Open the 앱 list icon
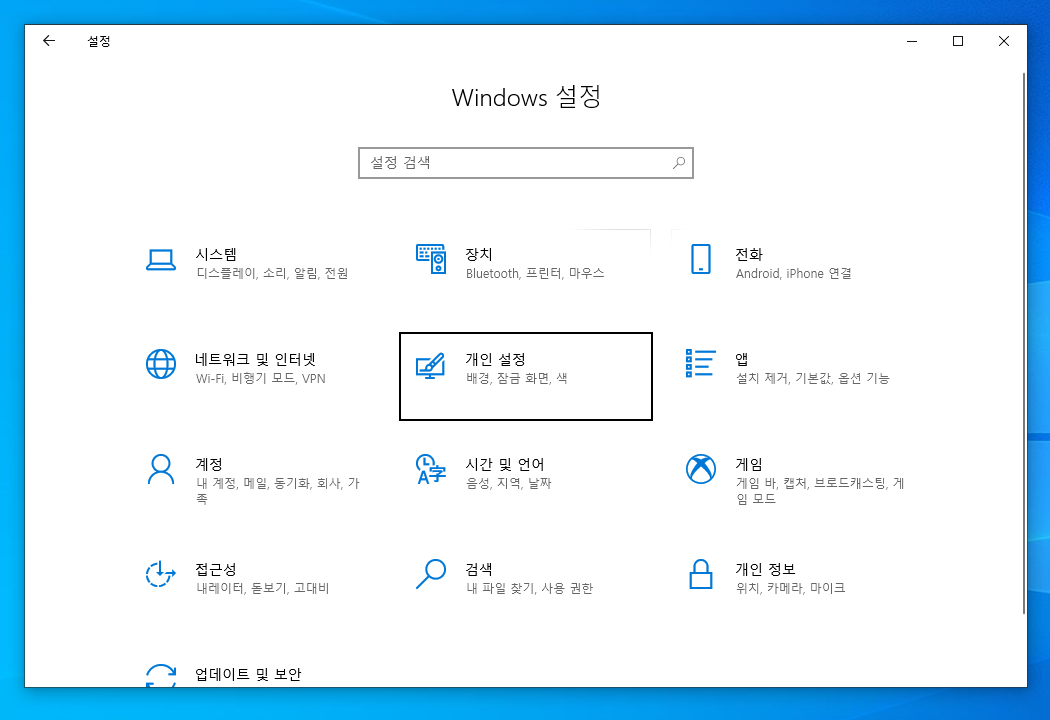Screen dimensions: 1050x720 (x=700, y=363)
